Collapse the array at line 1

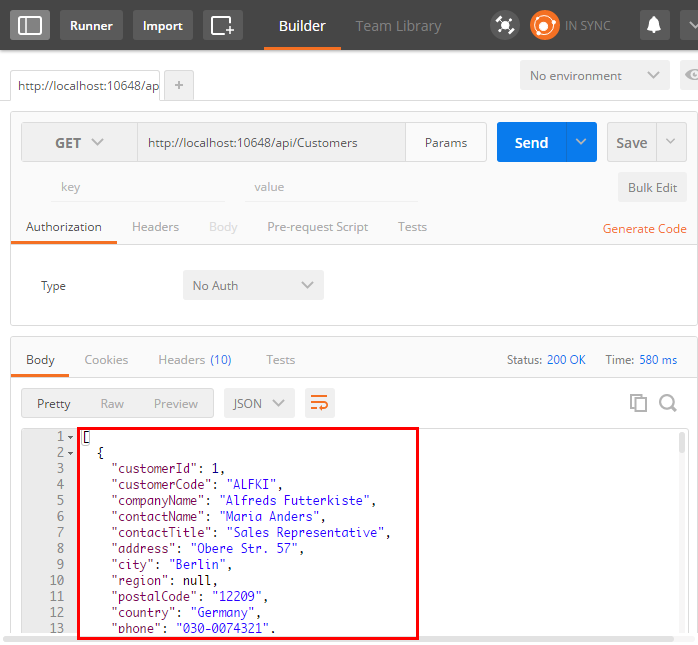click(x=70, y=438)
